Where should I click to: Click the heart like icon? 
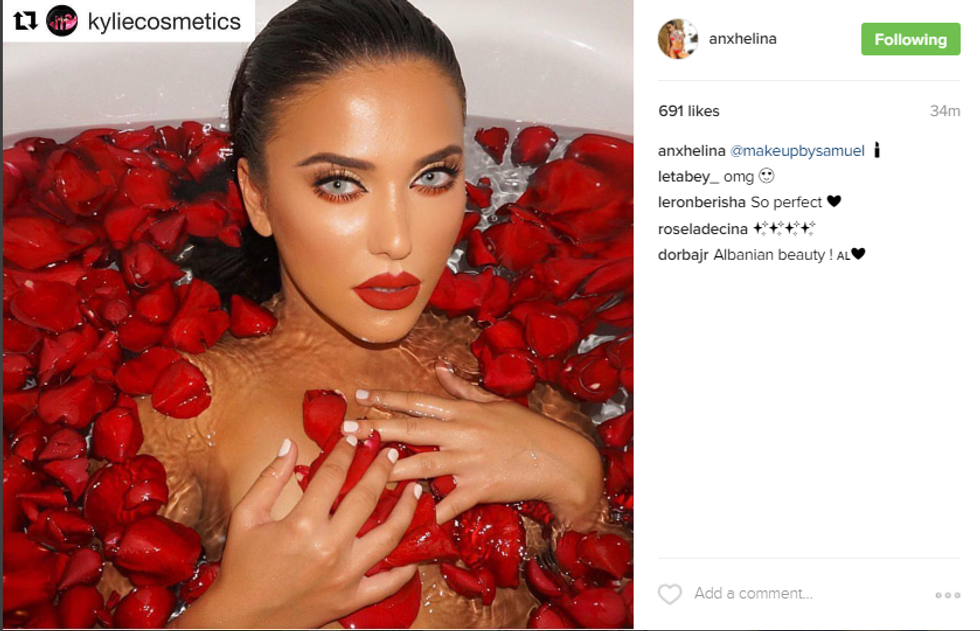coord(669,594)
